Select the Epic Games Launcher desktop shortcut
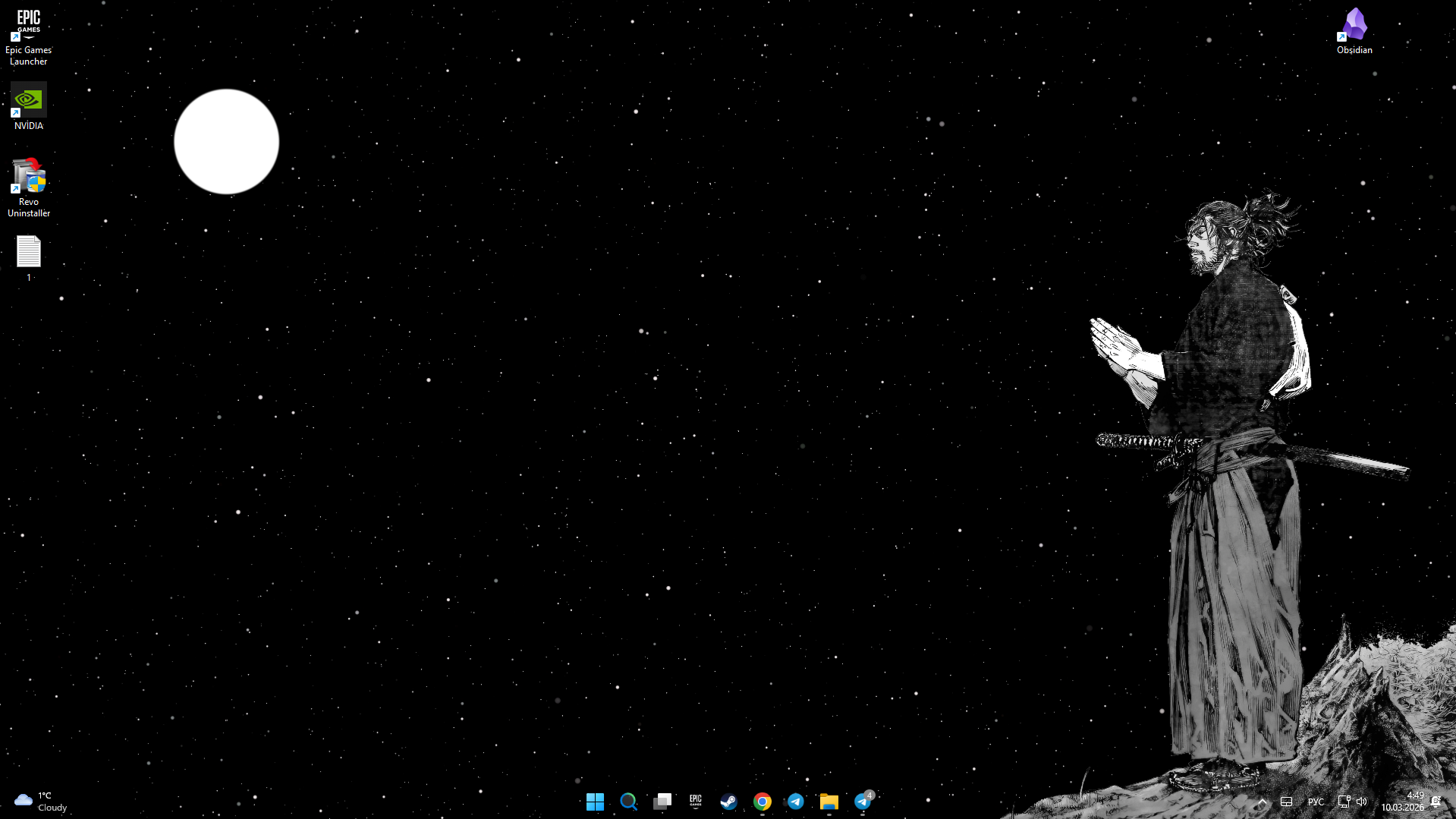 pos(29,36)
